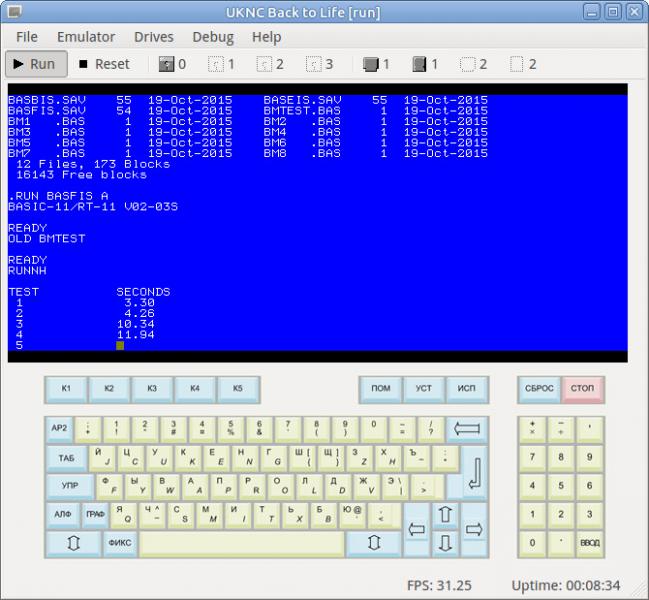Click the Run button in toolbar

(x=33, y=64)
